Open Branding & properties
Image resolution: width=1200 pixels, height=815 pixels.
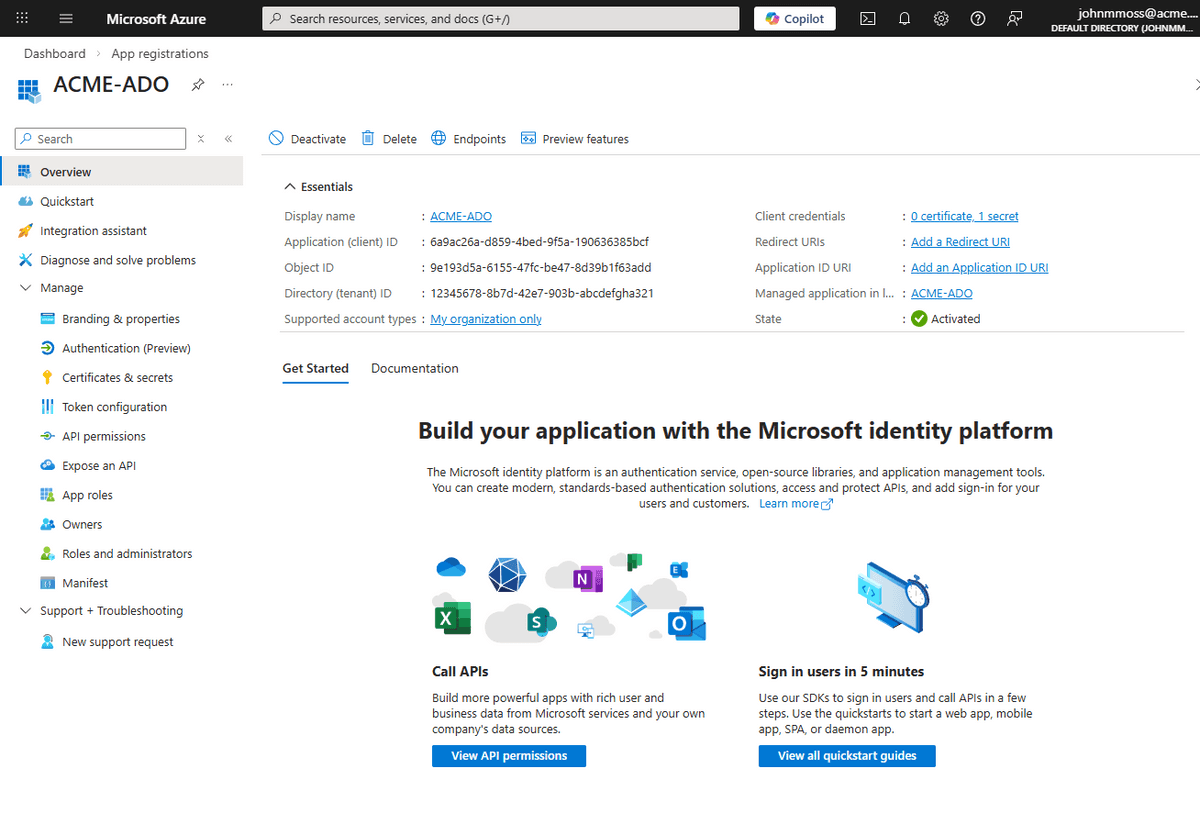(x=118, y=318)
